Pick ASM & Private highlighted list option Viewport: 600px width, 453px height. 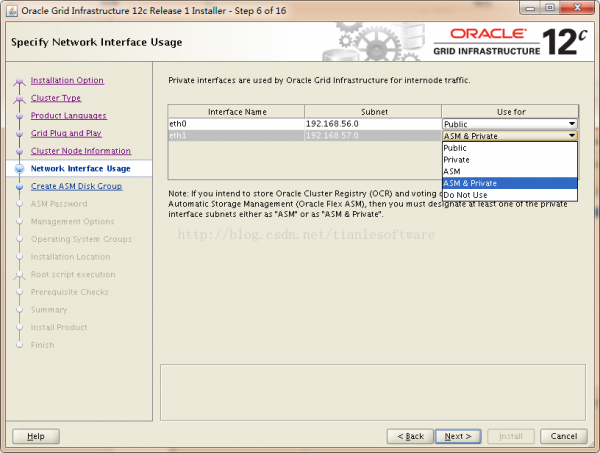click(510, 183)
